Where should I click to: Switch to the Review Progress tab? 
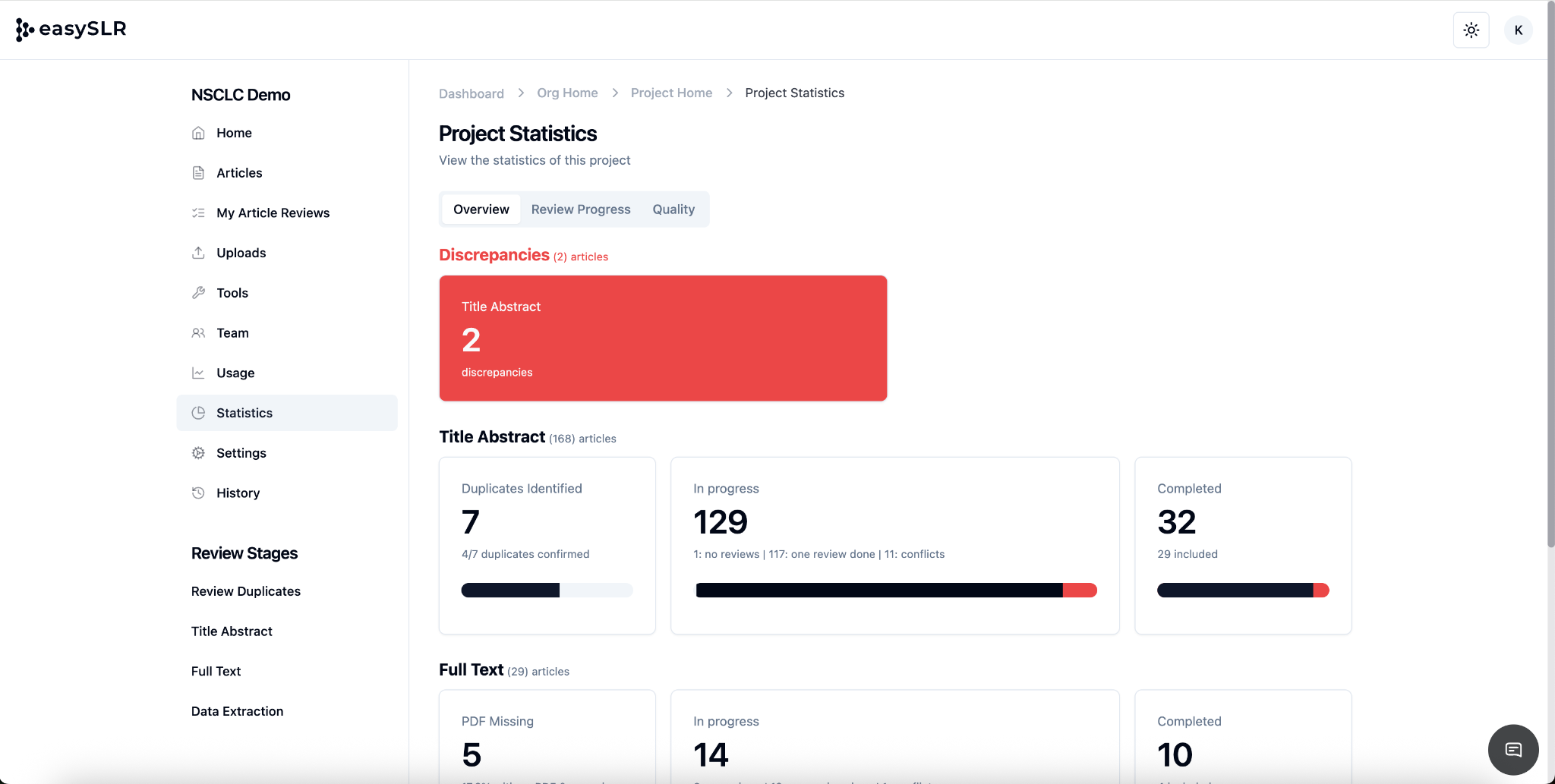[x=580, y=209]
